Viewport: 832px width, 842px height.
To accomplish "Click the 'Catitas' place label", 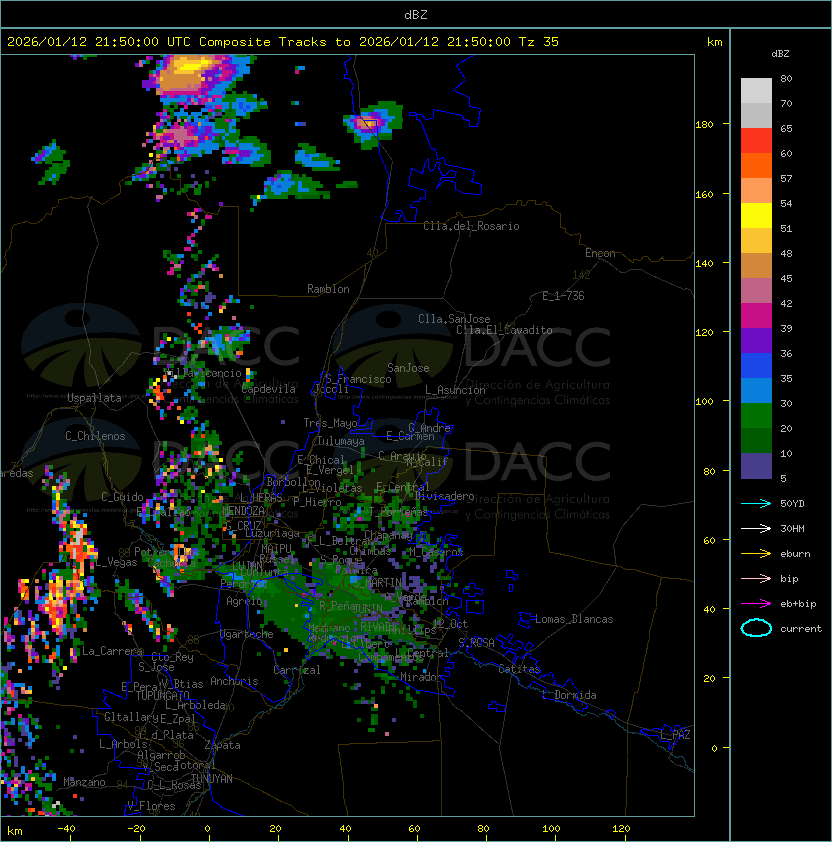I will [519, 669].
